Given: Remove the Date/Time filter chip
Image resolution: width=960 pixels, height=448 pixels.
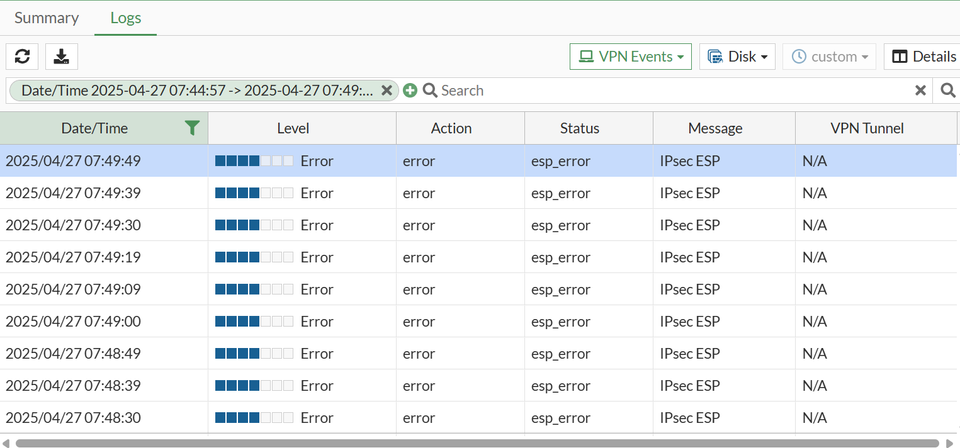Looking at the screenshot, I should [x=387, y=91].
